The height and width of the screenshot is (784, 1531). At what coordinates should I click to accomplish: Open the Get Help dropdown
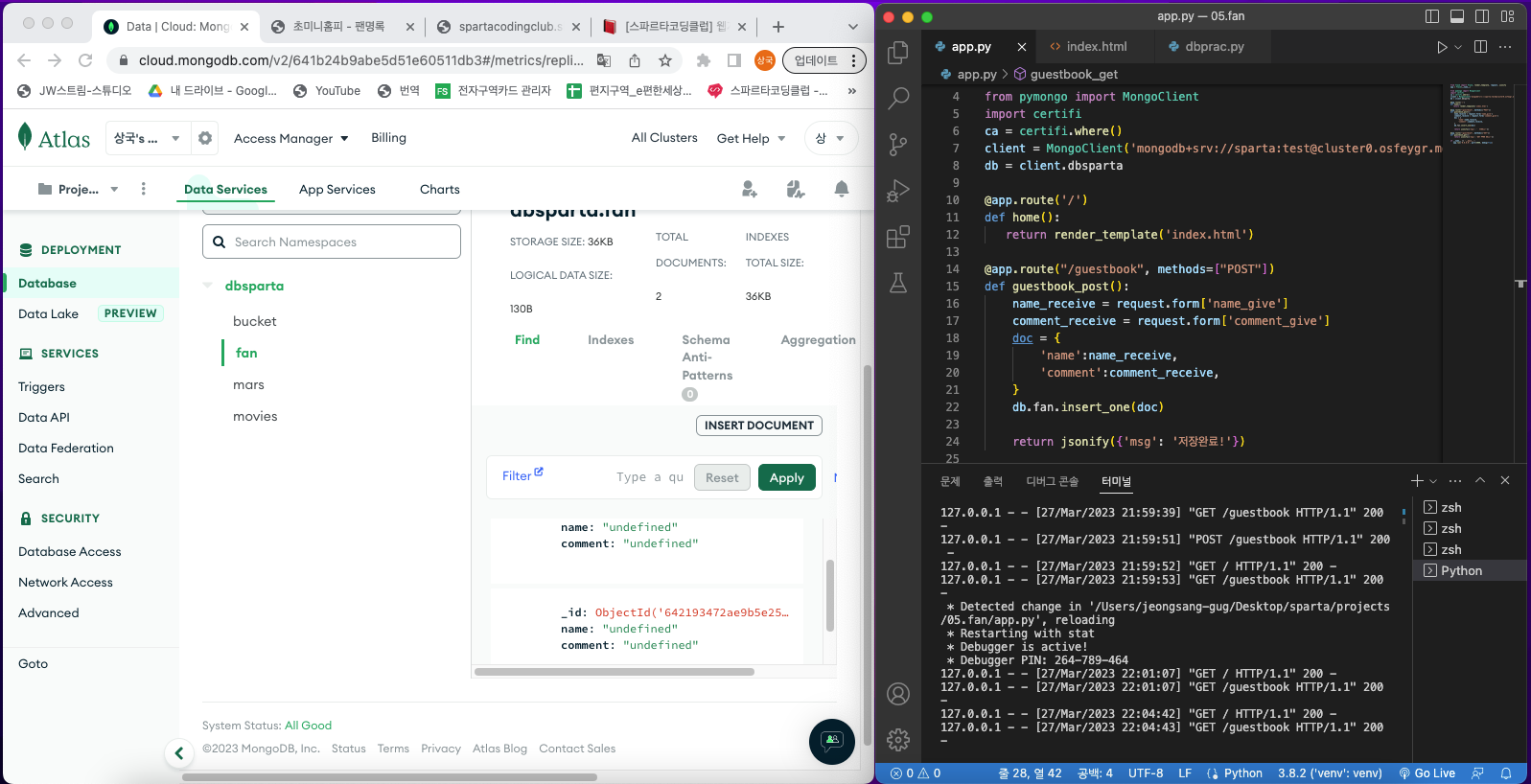click(752, 138)
